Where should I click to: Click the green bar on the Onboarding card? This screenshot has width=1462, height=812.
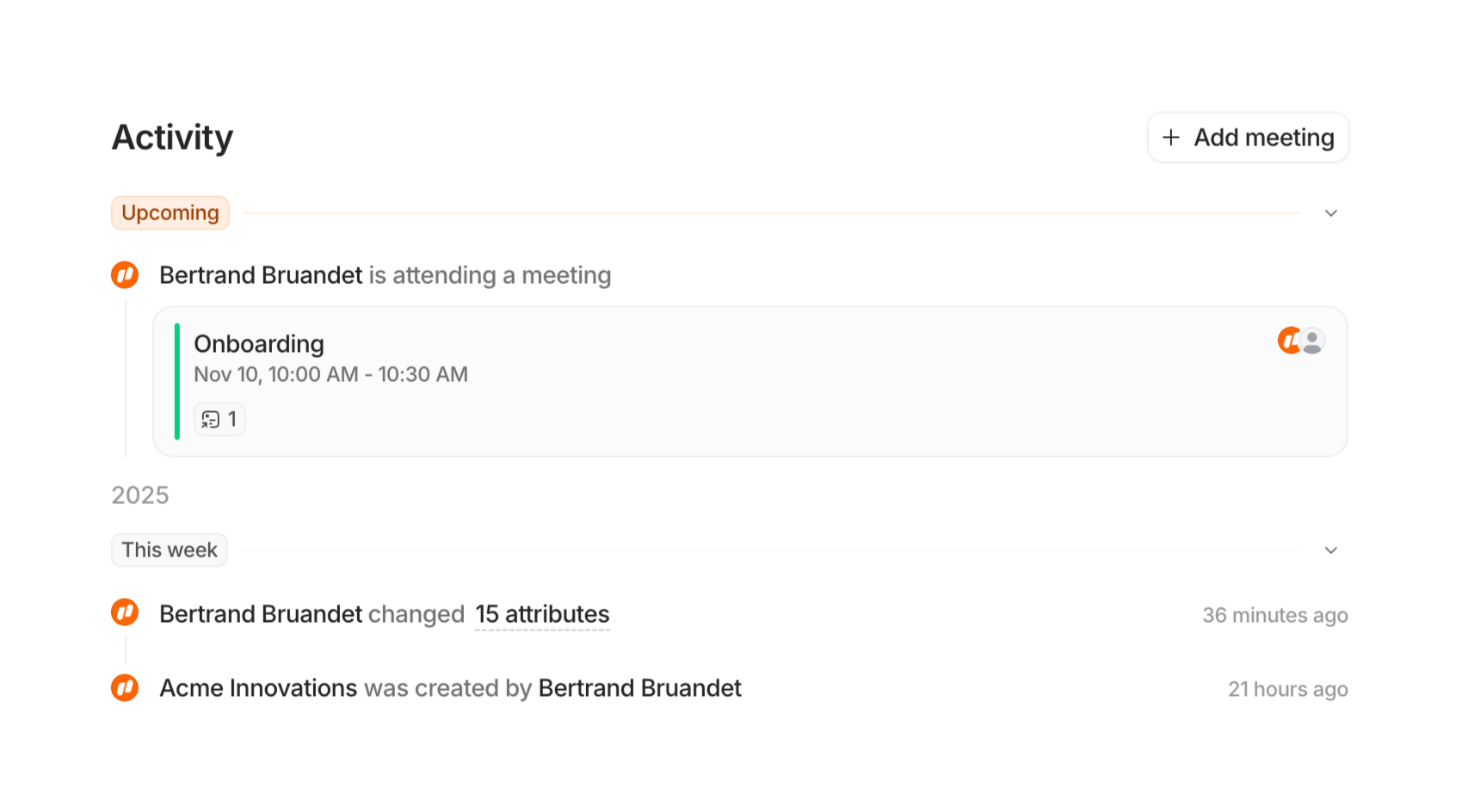(x=177, y=381)
